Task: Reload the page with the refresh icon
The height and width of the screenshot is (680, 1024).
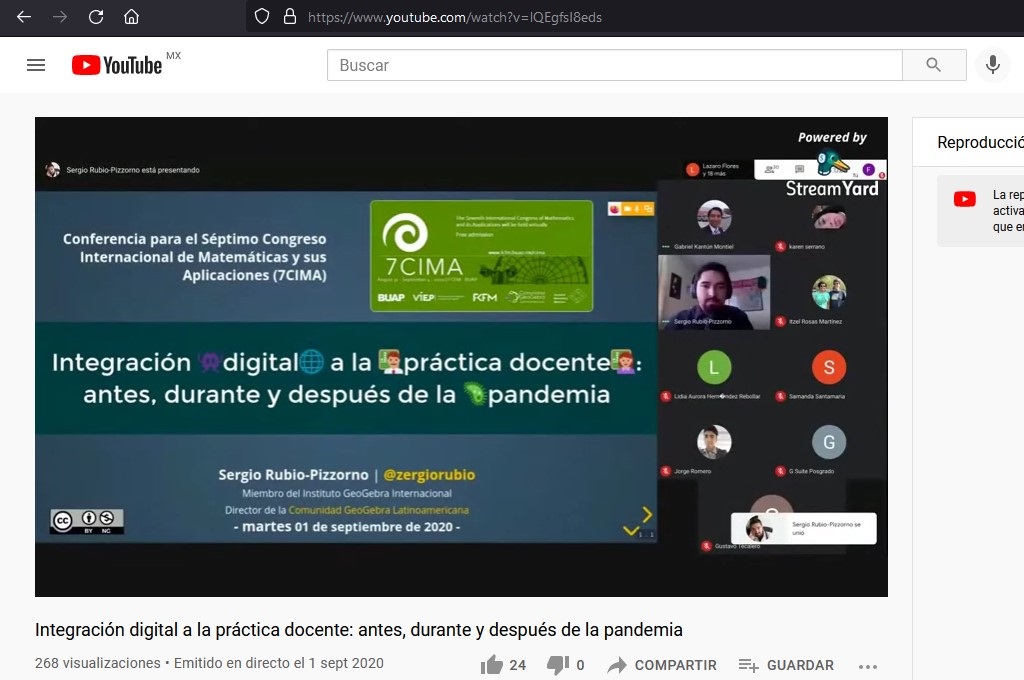Action: (96, 17)
